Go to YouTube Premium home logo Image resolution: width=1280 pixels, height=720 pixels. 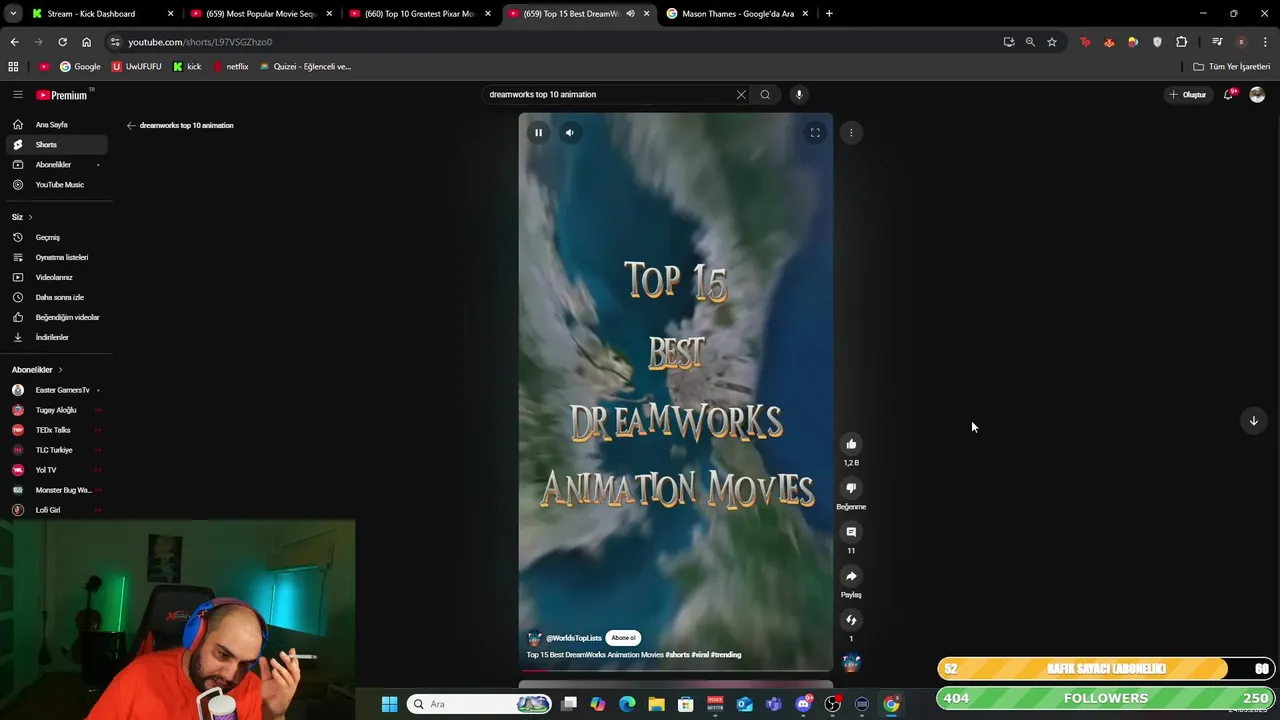[x=62, y=95]
